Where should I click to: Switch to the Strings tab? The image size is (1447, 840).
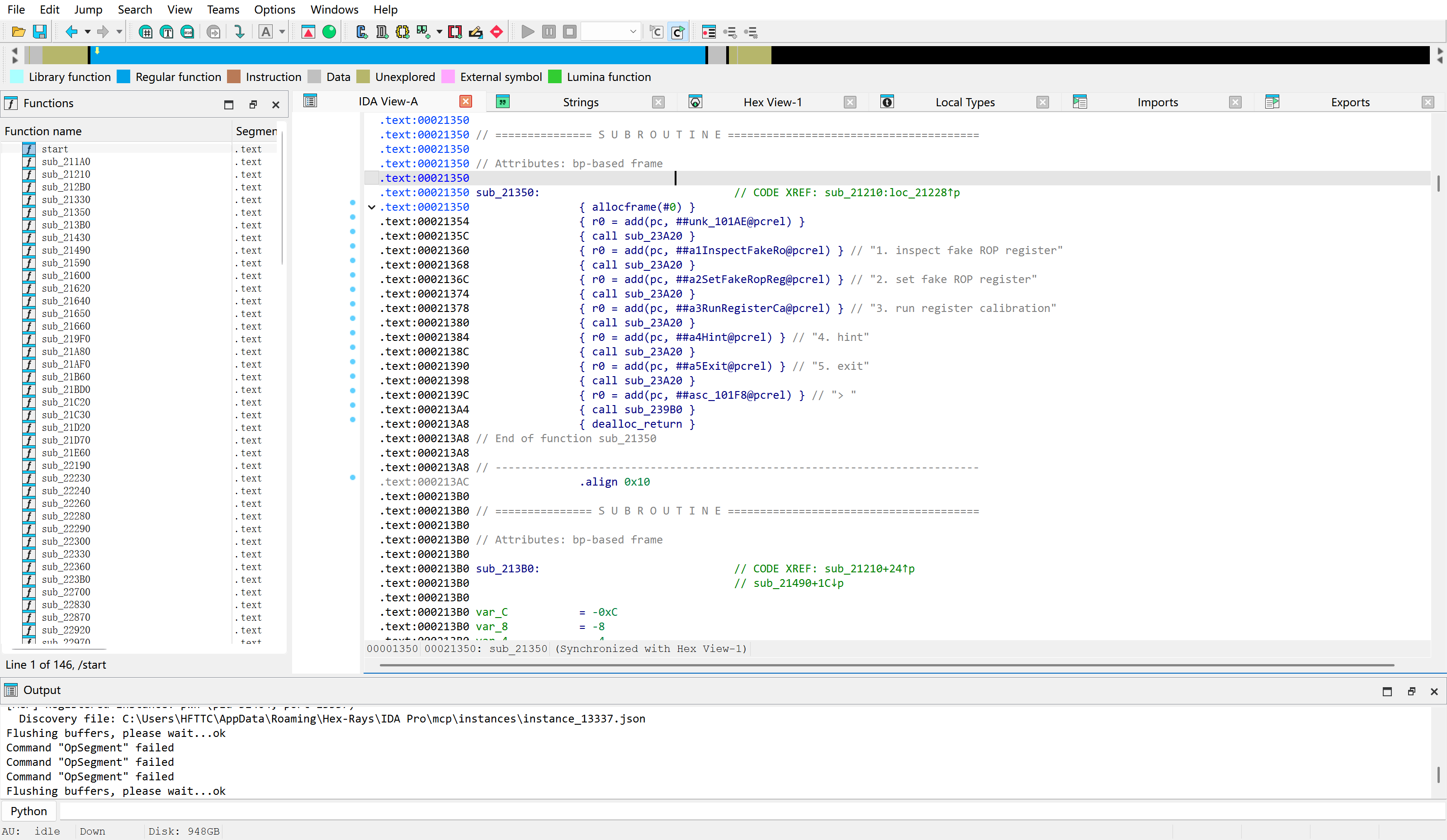pos(581,102)
